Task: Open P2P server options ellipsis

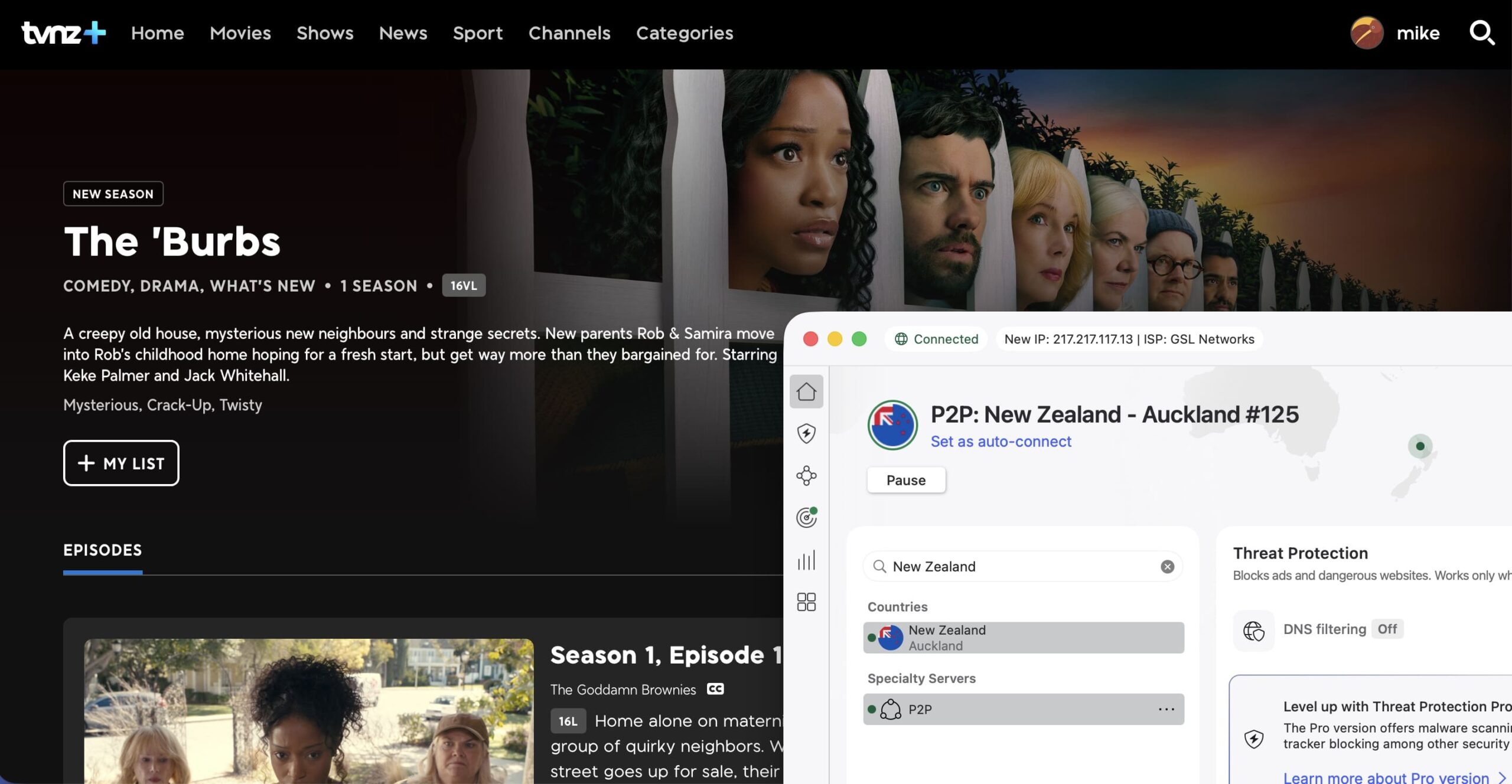Action: (1166, 709)
